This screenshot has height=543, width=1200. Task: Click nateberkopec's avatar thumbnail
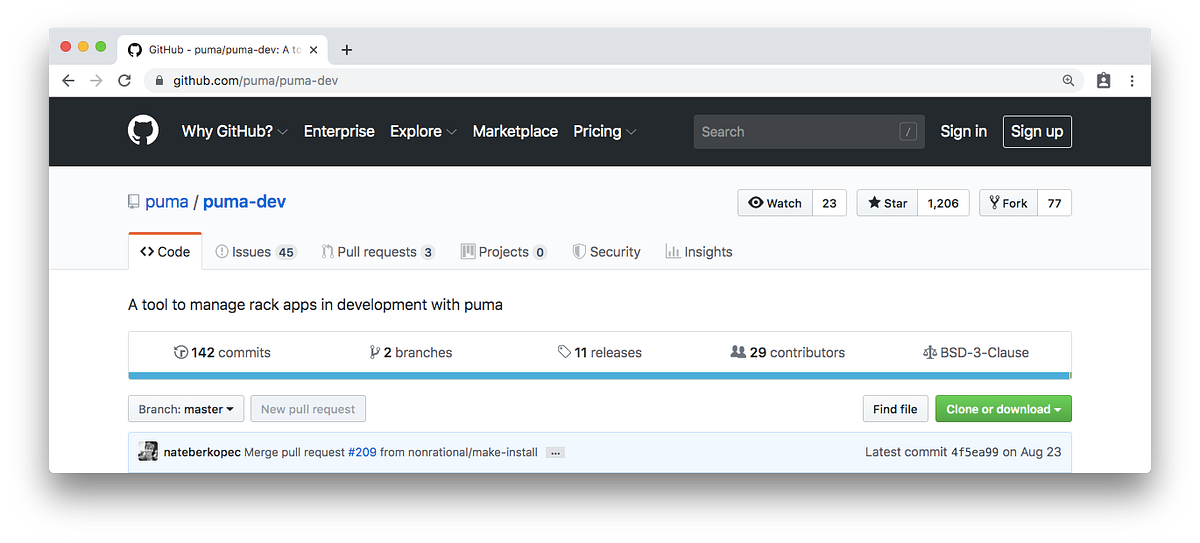click(148, 452)
